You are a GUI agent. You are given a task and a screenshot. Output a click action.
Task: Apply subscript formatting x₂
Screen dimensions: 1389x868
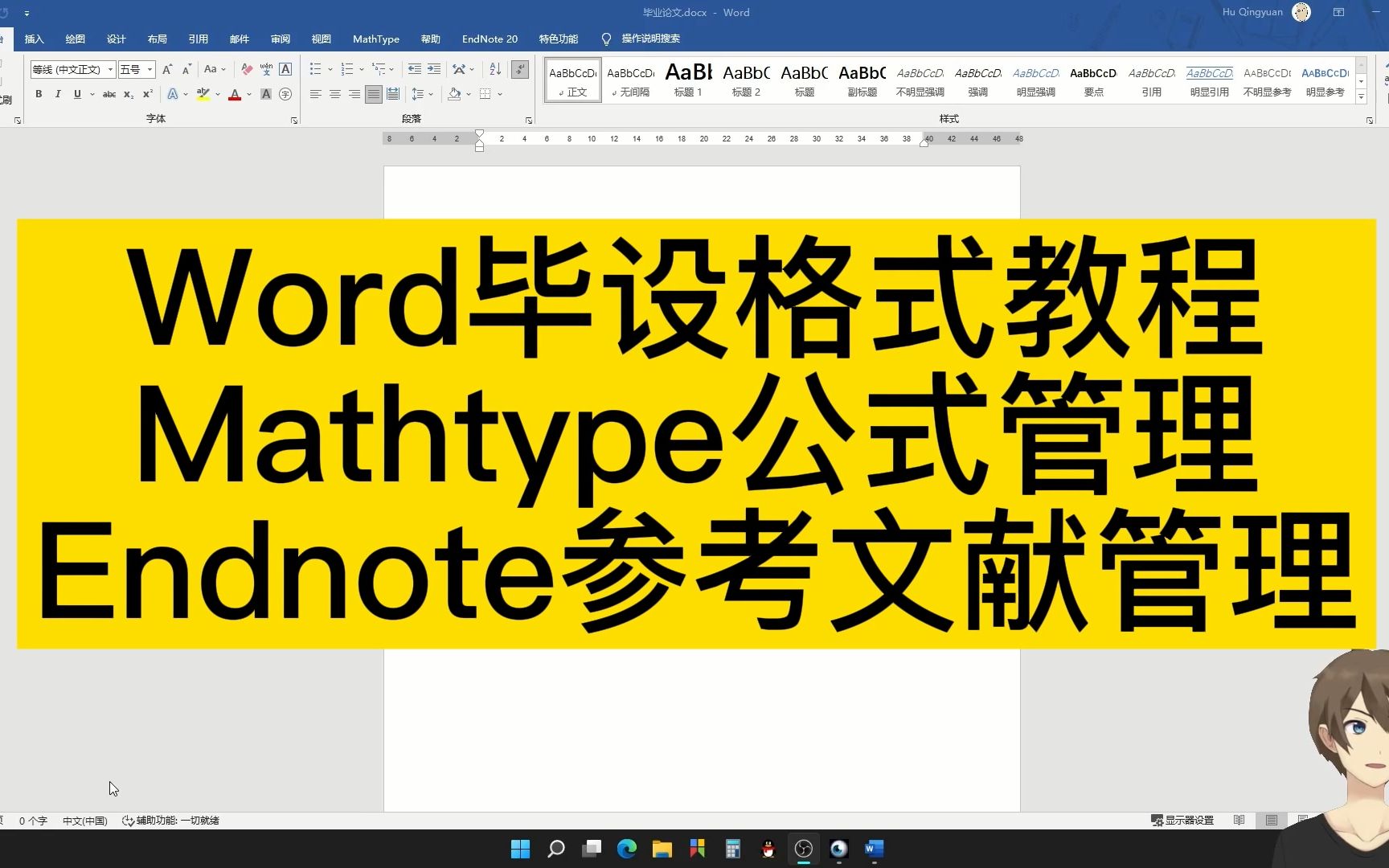point(129,94)
